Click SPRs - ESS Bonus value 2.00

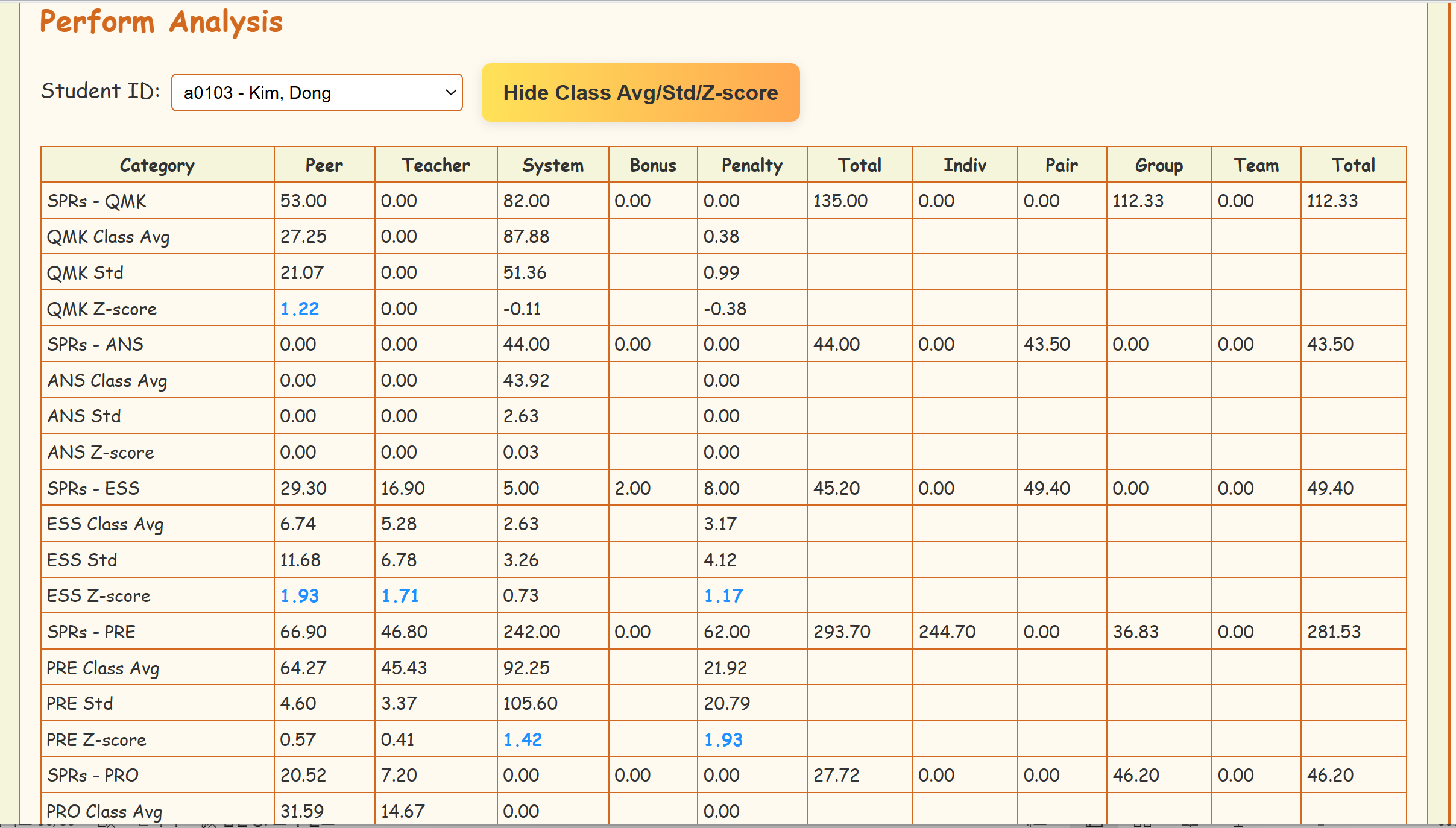632,488
